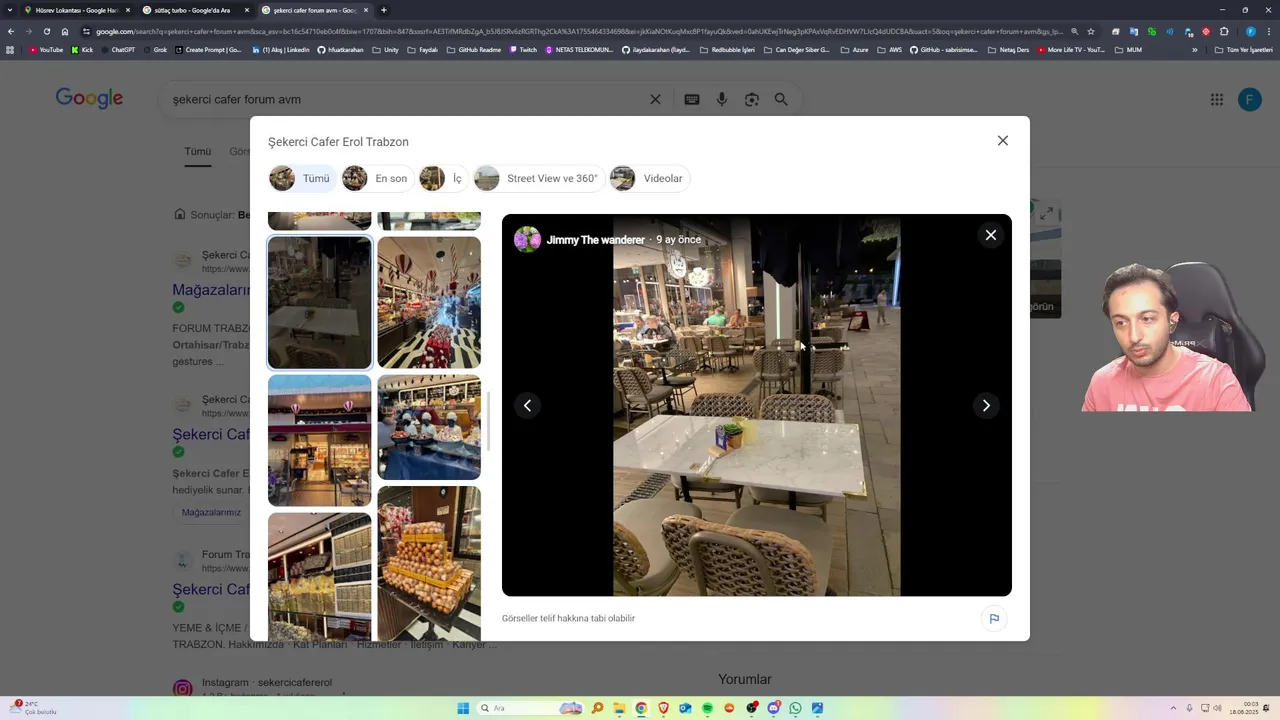
Task: Open the Google apps grid
Action: tap(1216, 99)
